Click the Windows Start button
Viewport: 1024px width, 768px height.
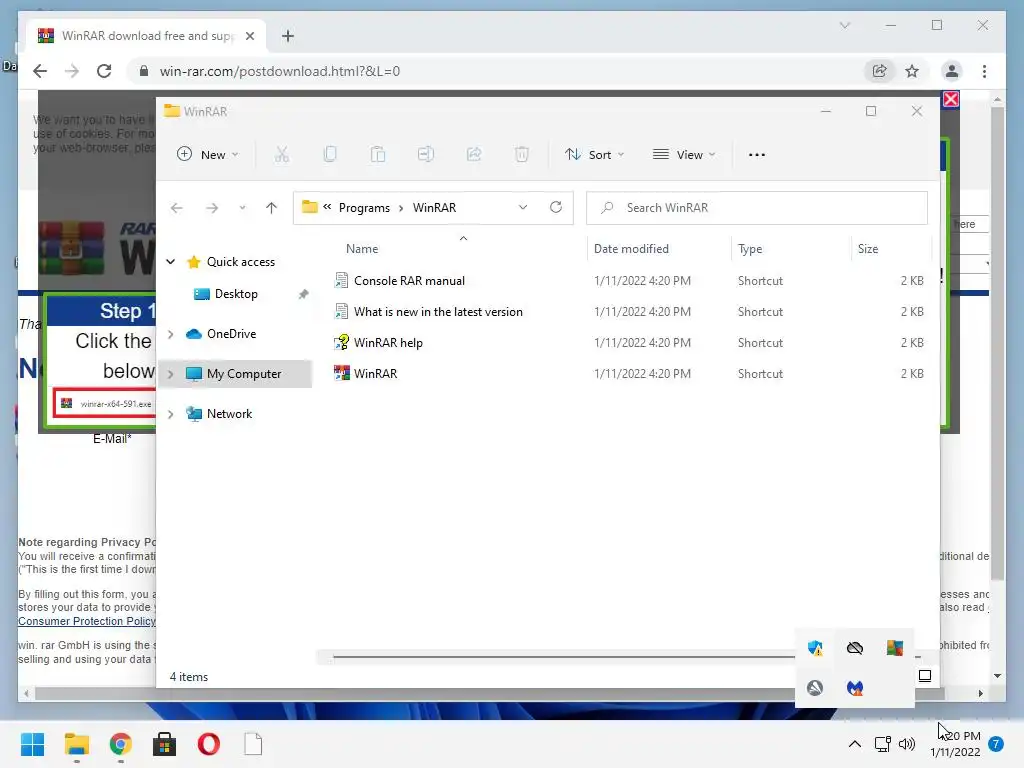tap(33, 744)
